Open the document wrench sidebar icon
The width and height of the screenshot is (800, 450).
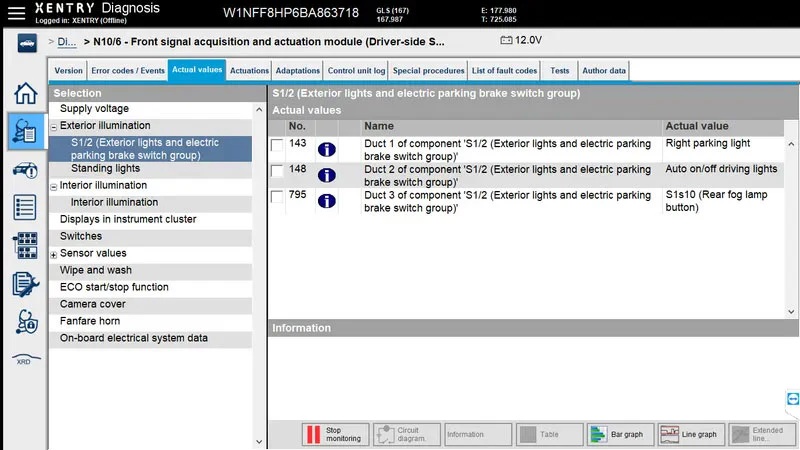tap(25, 284)
